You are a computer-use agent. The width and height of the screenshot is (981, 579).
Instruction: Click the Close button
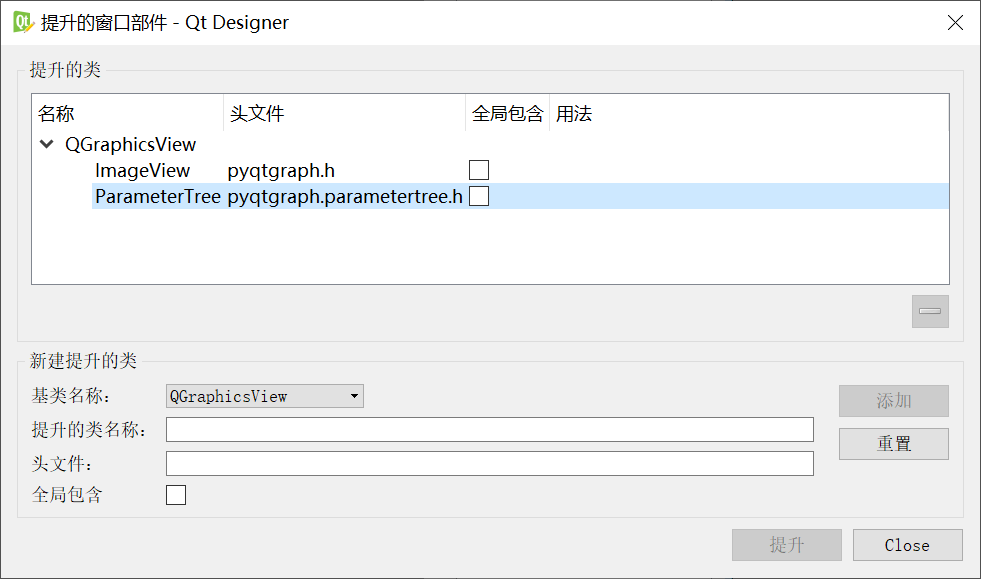point(907,545)
